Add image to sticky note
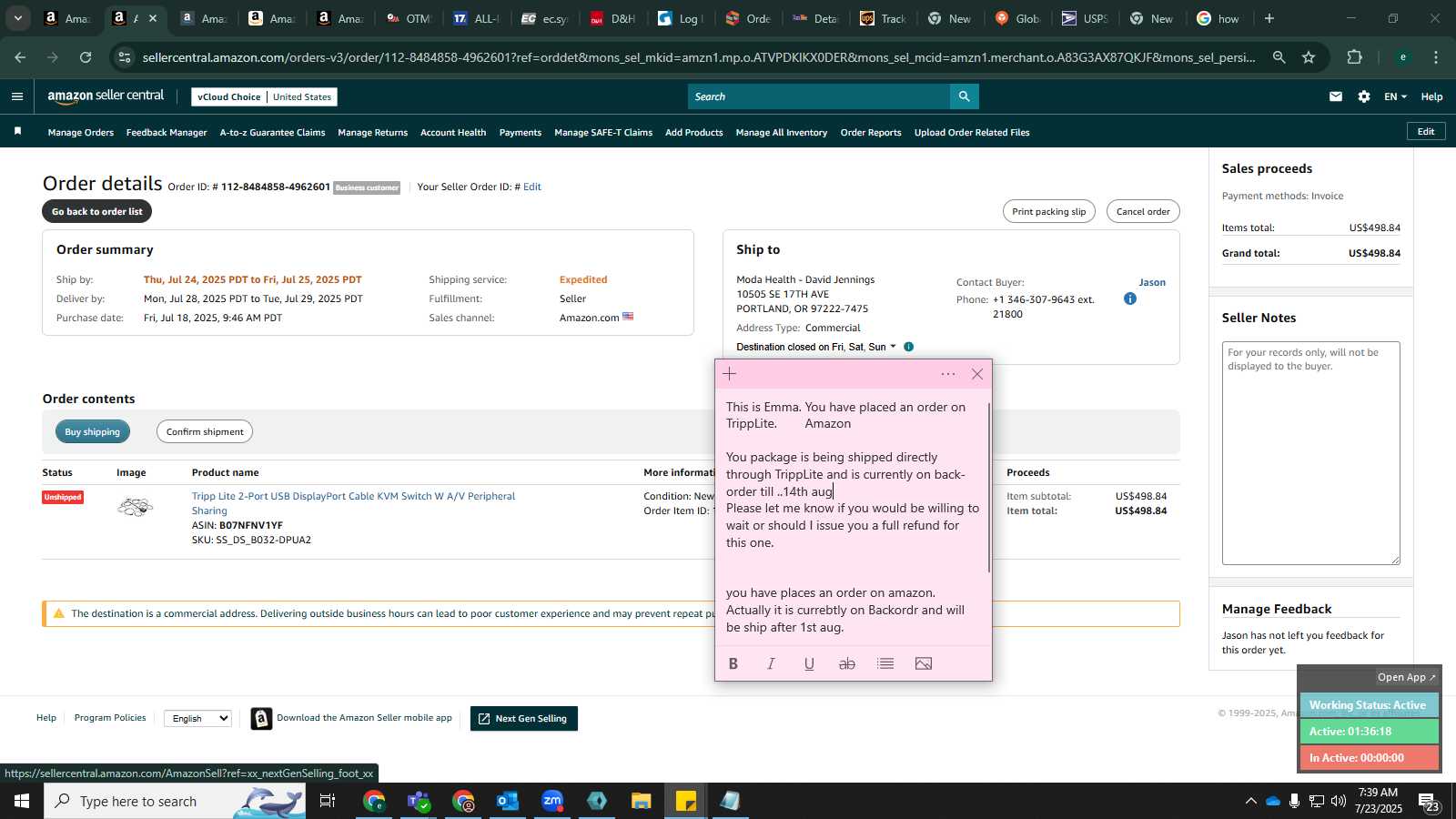 924,663
